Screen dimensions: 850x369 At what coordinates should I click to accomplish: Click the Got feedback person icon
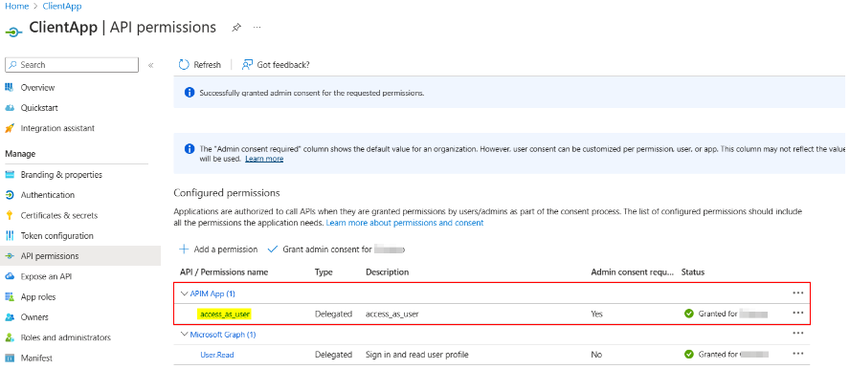pyautogui.click(x=247, y=64)
